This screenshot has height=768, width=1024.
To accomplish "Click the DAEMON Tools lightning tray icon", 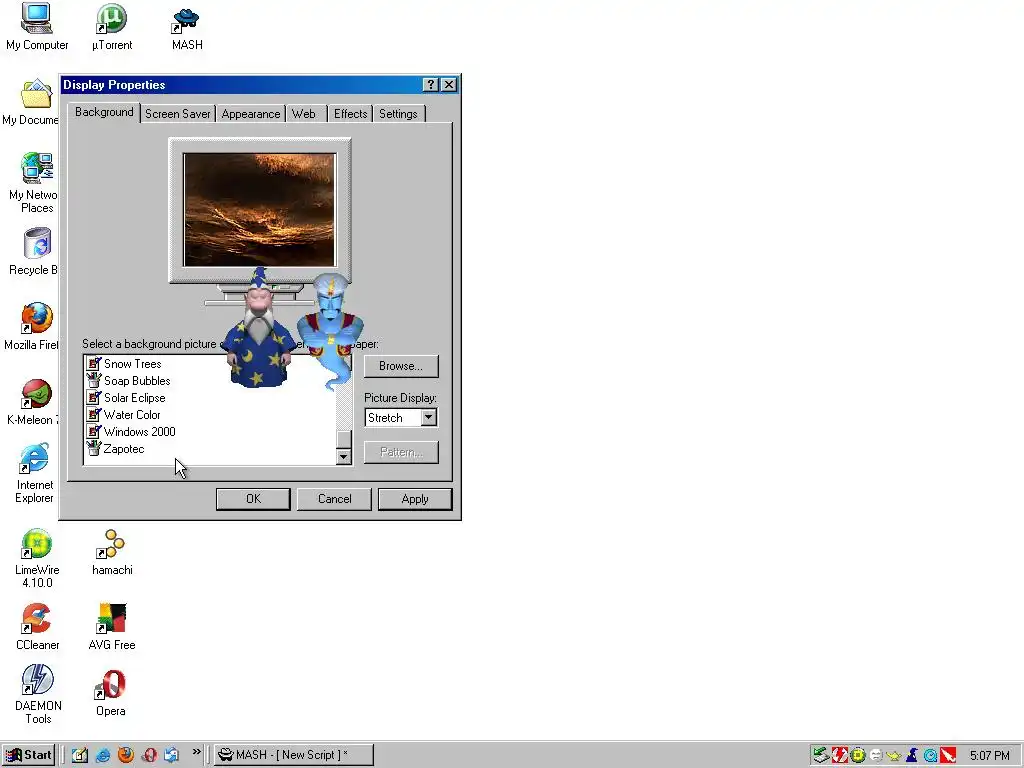I will [x=839, y=756].
